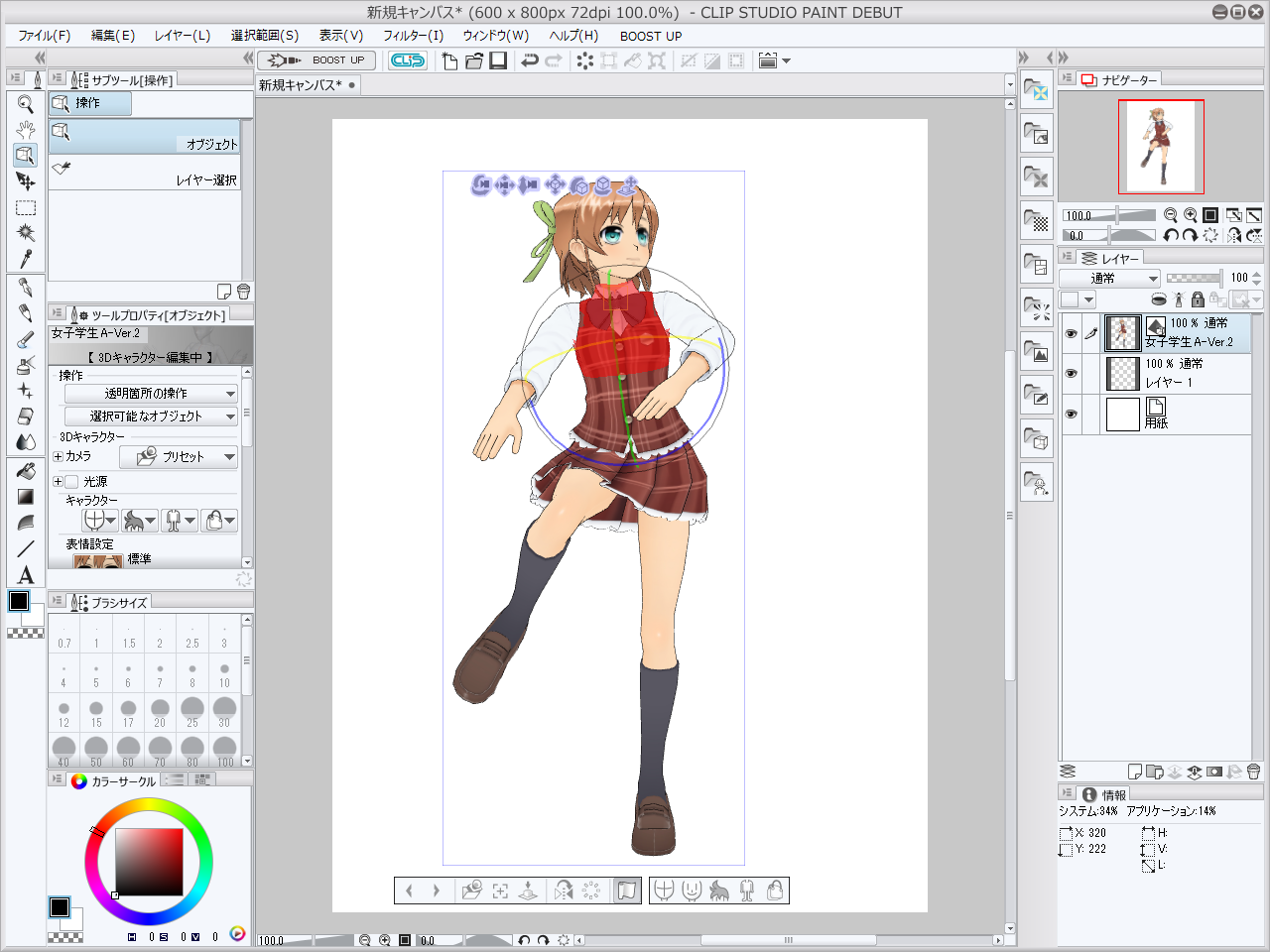This screenshot has width=1270, height=952.
Task: Open the 編集(E) menu
Action: tap(113, 36)
